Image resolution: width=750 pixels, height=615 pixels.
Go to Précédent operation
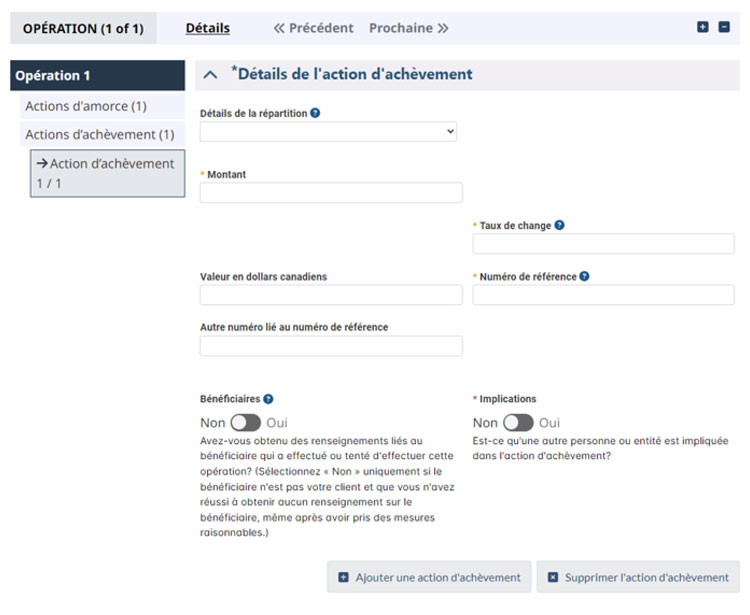pyautogui.click(x=313, y=28)
